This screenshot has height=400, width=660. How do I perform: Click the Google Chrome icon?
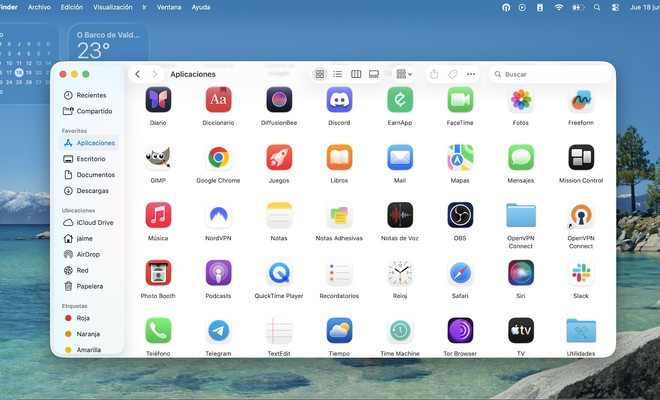218,157
